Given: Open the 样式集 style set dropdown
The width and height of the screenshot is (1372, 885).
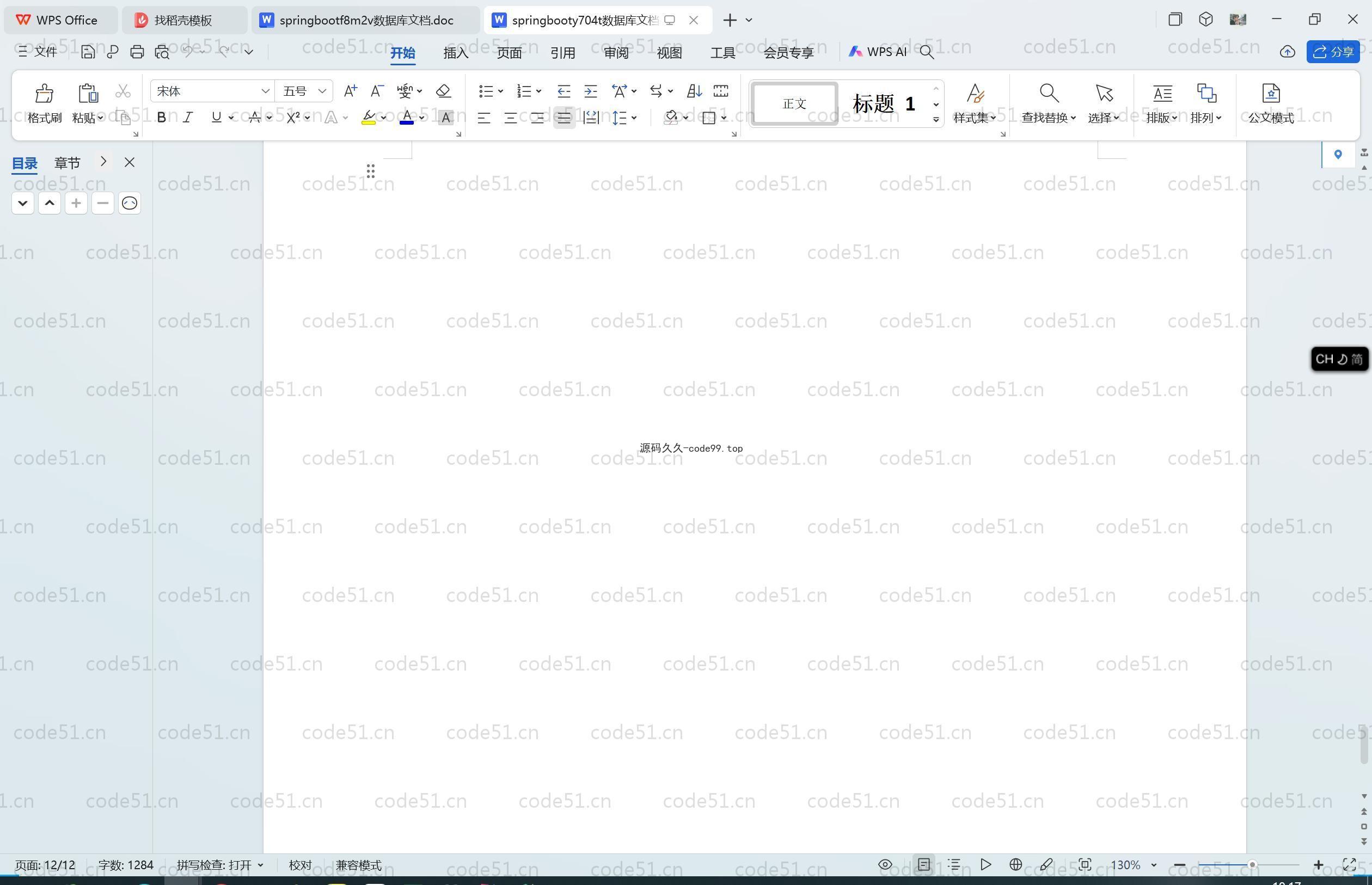Looking at the screenshot, I should (975, 118).
